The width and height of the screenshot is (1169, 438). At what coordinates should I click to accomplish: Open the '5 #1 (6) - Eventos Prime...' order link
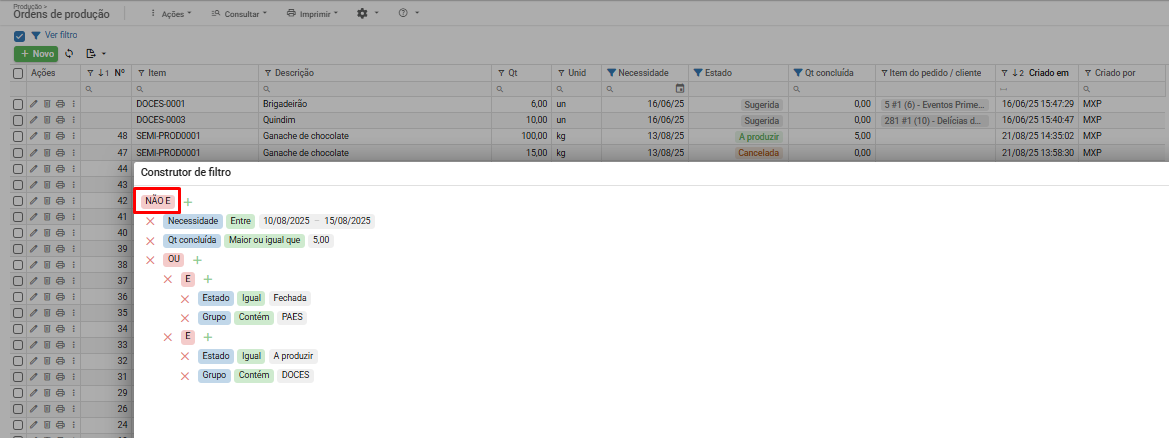[x=935, y=104]
